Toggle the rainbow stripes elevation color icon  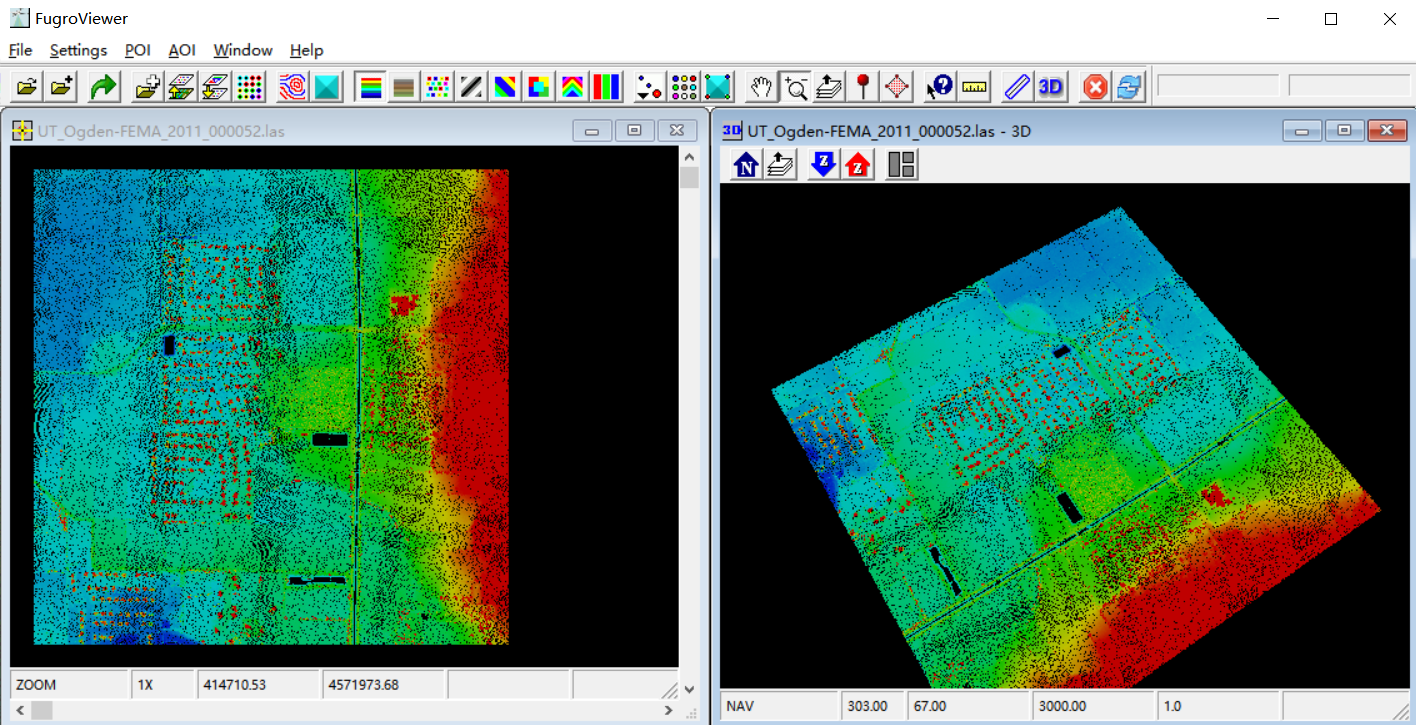pos(370,87)
